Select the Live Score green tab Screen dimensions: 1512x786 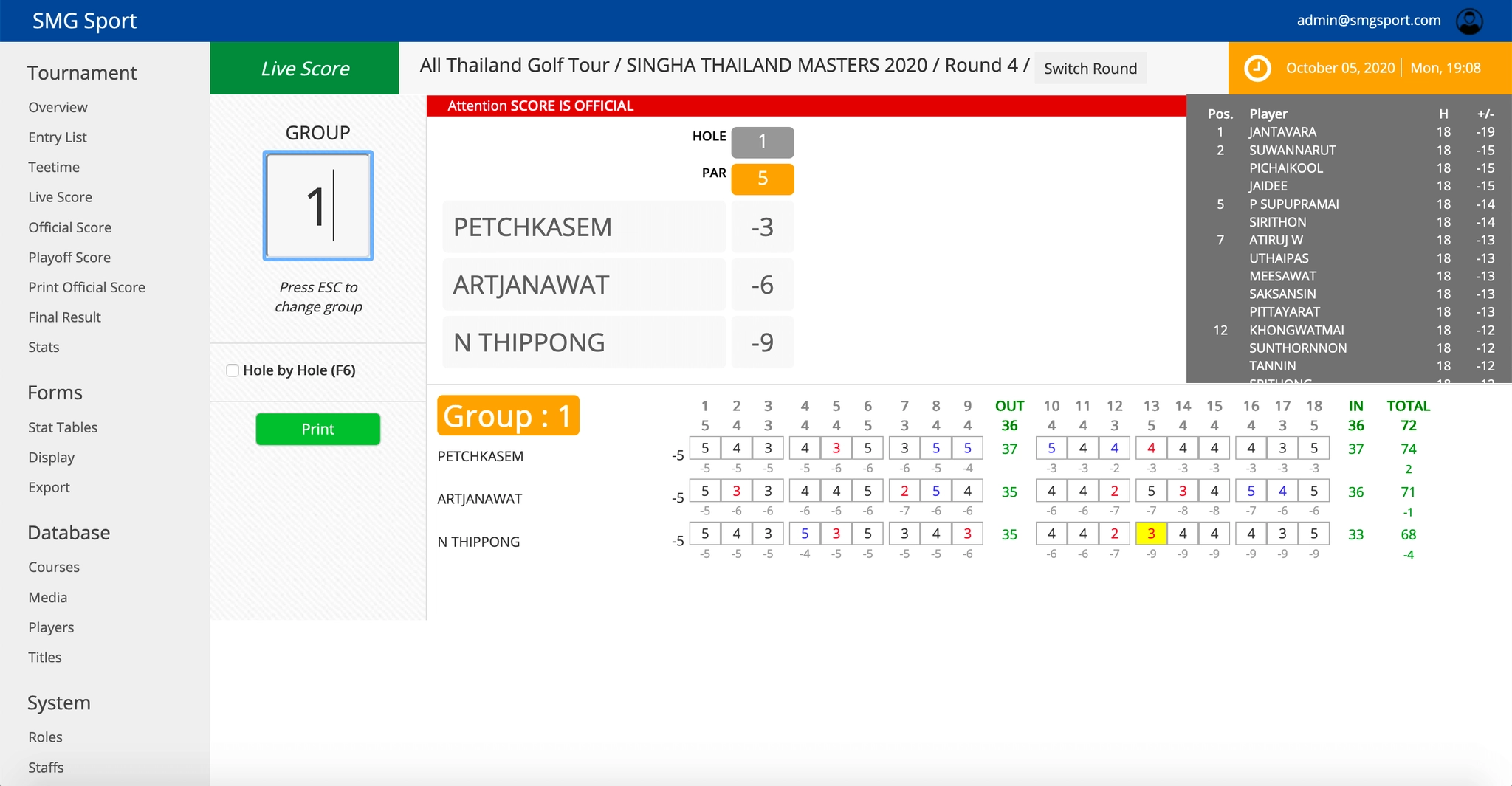(x=304, y=69)
